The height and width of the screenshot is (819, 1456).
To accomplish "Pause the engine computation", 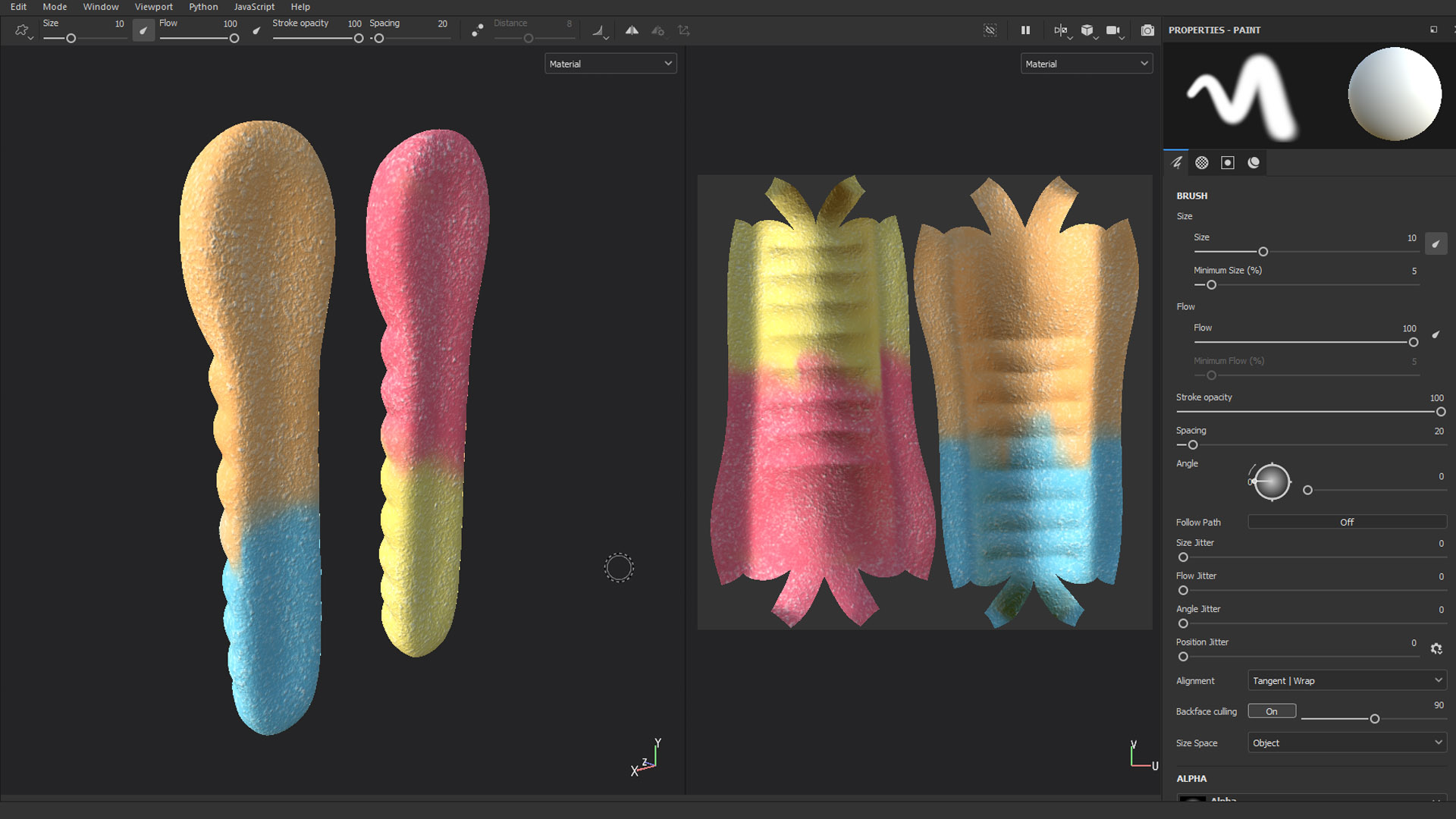I will [x=1025, y=30].
